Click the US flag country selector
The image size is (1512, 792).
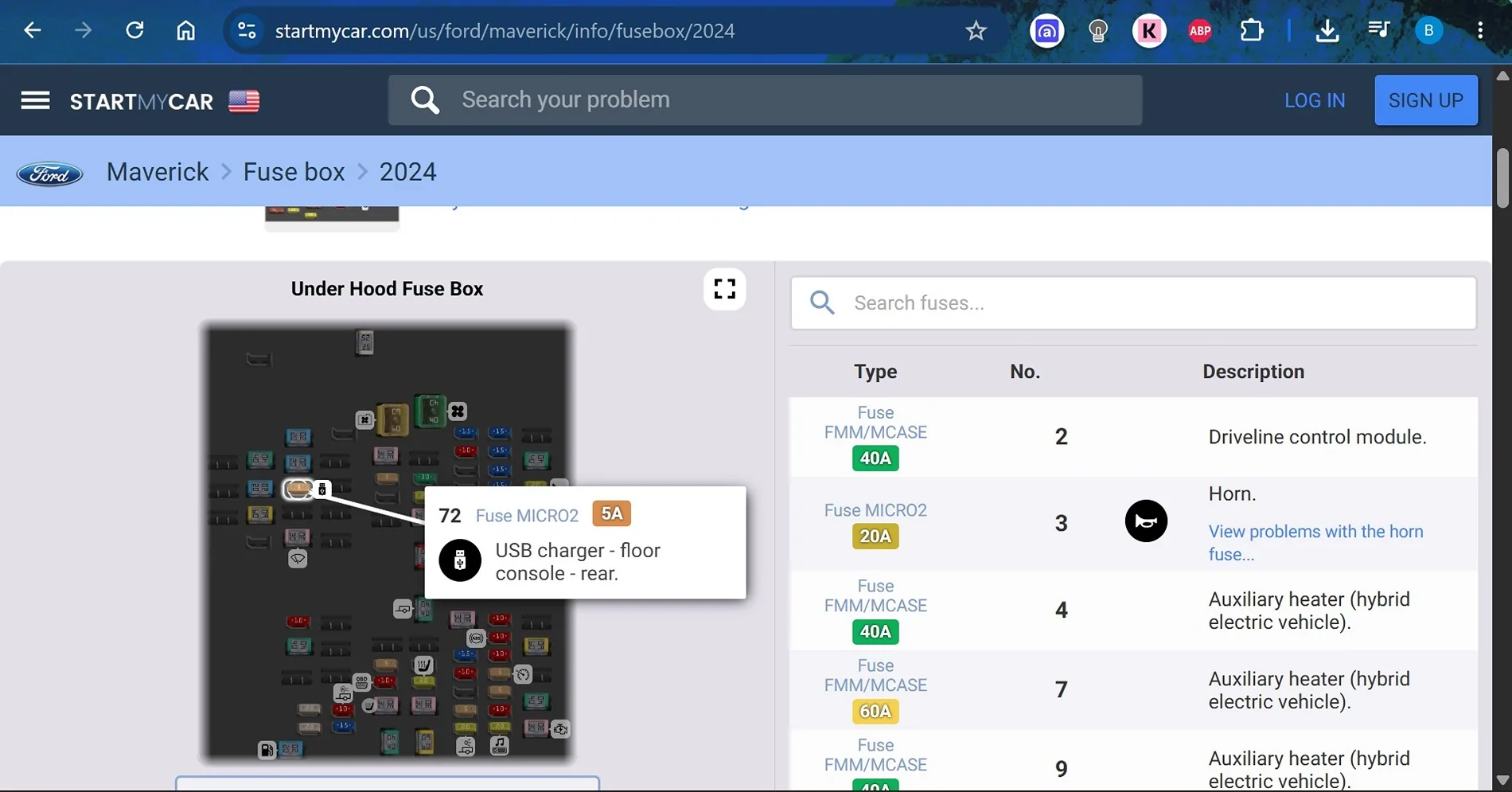point(244,101)
